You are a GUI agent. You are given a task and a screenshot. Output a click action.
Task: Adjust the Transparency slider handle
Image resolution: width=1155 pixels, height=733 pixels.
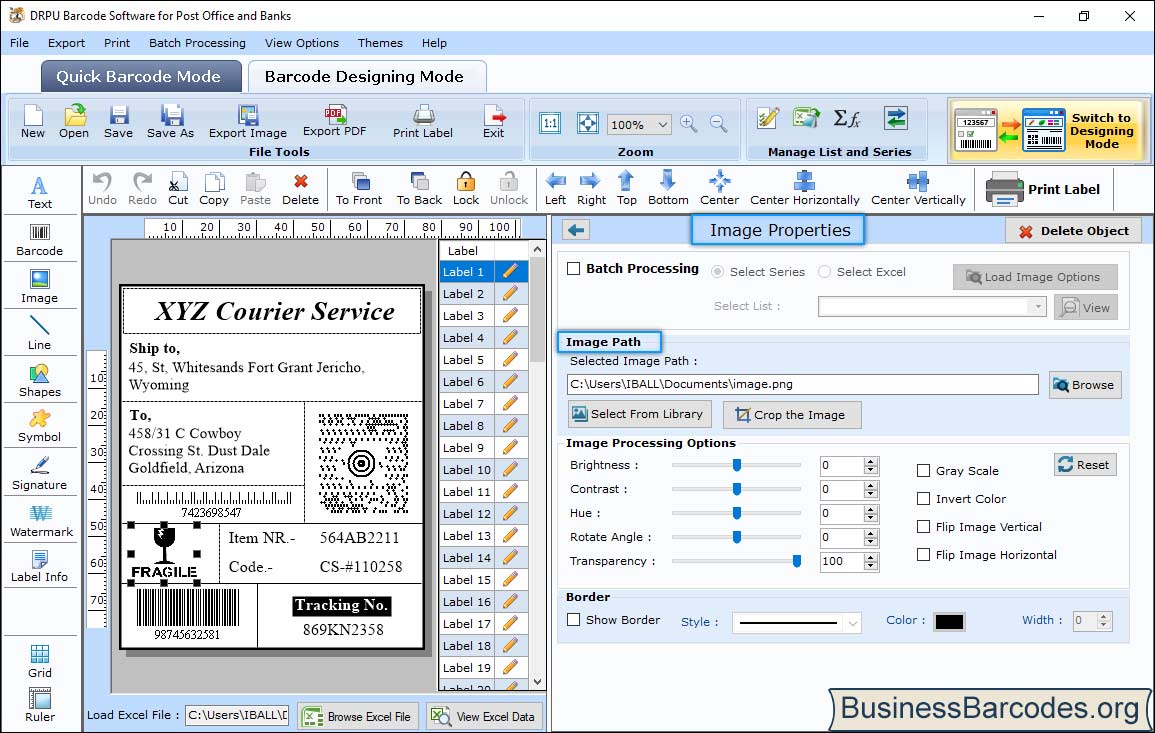(x=796, y=561)
